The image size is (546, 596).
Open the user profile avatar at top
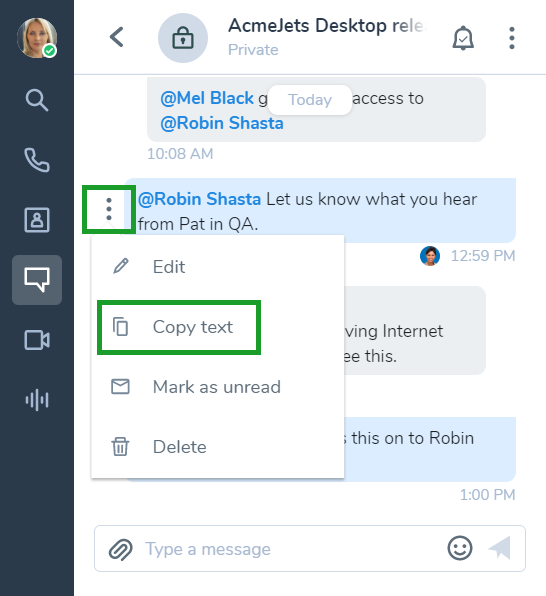37,38
